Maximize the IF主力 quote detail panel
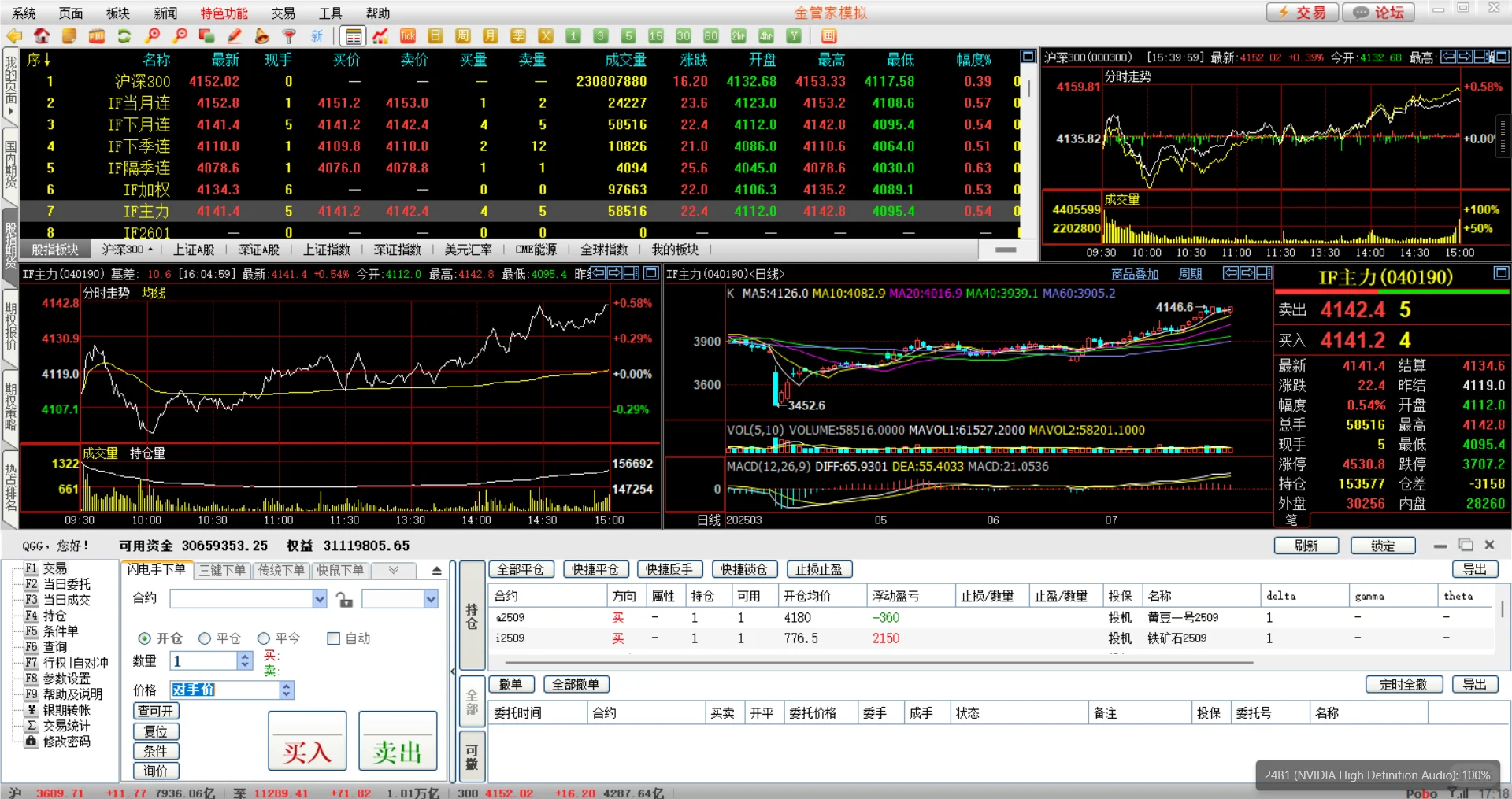This screenshot has width=1512, height=799. [1501, 273]
